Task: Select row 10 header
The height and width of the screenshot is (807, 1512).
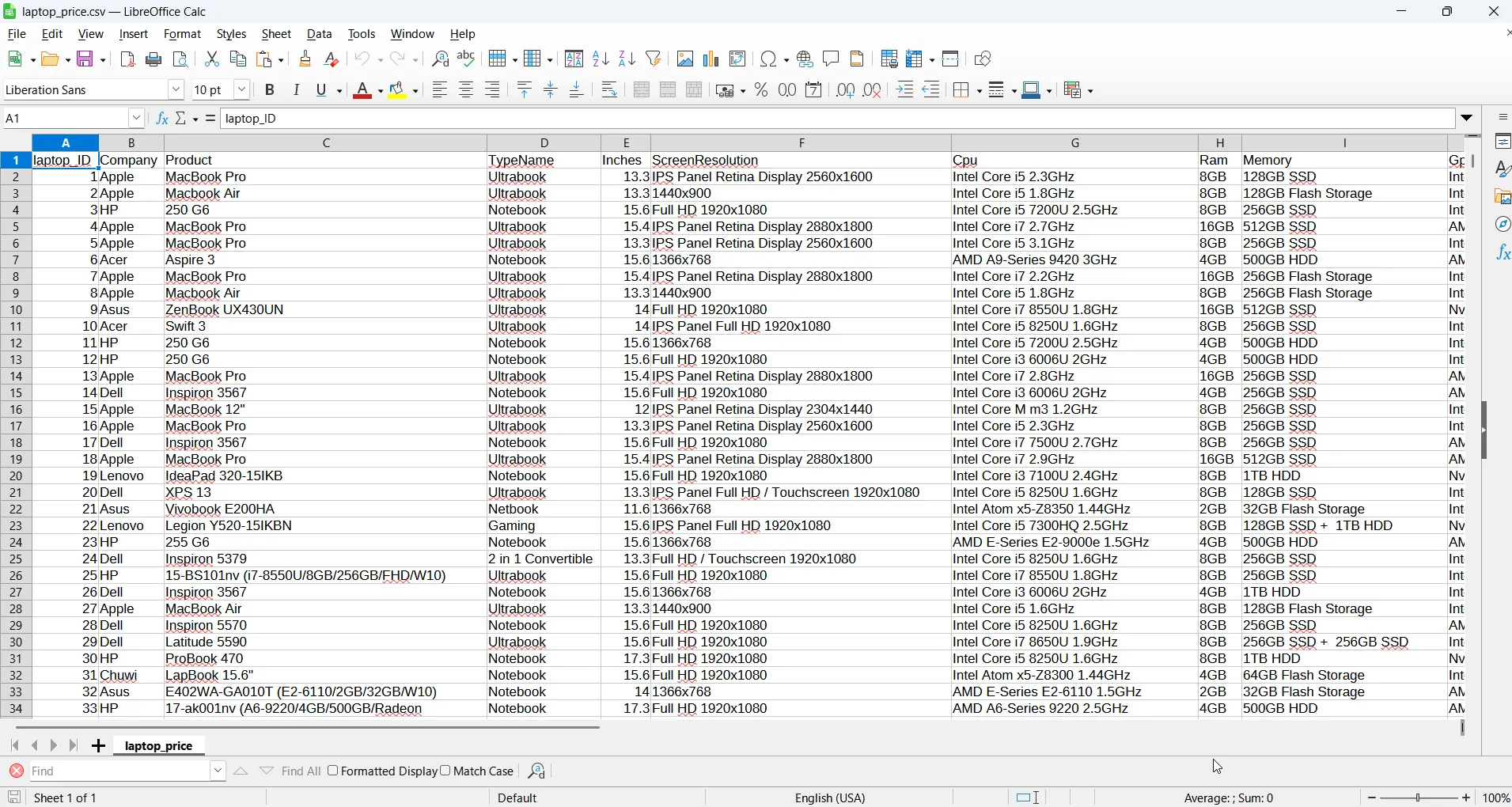Action: tap(16, 310)
